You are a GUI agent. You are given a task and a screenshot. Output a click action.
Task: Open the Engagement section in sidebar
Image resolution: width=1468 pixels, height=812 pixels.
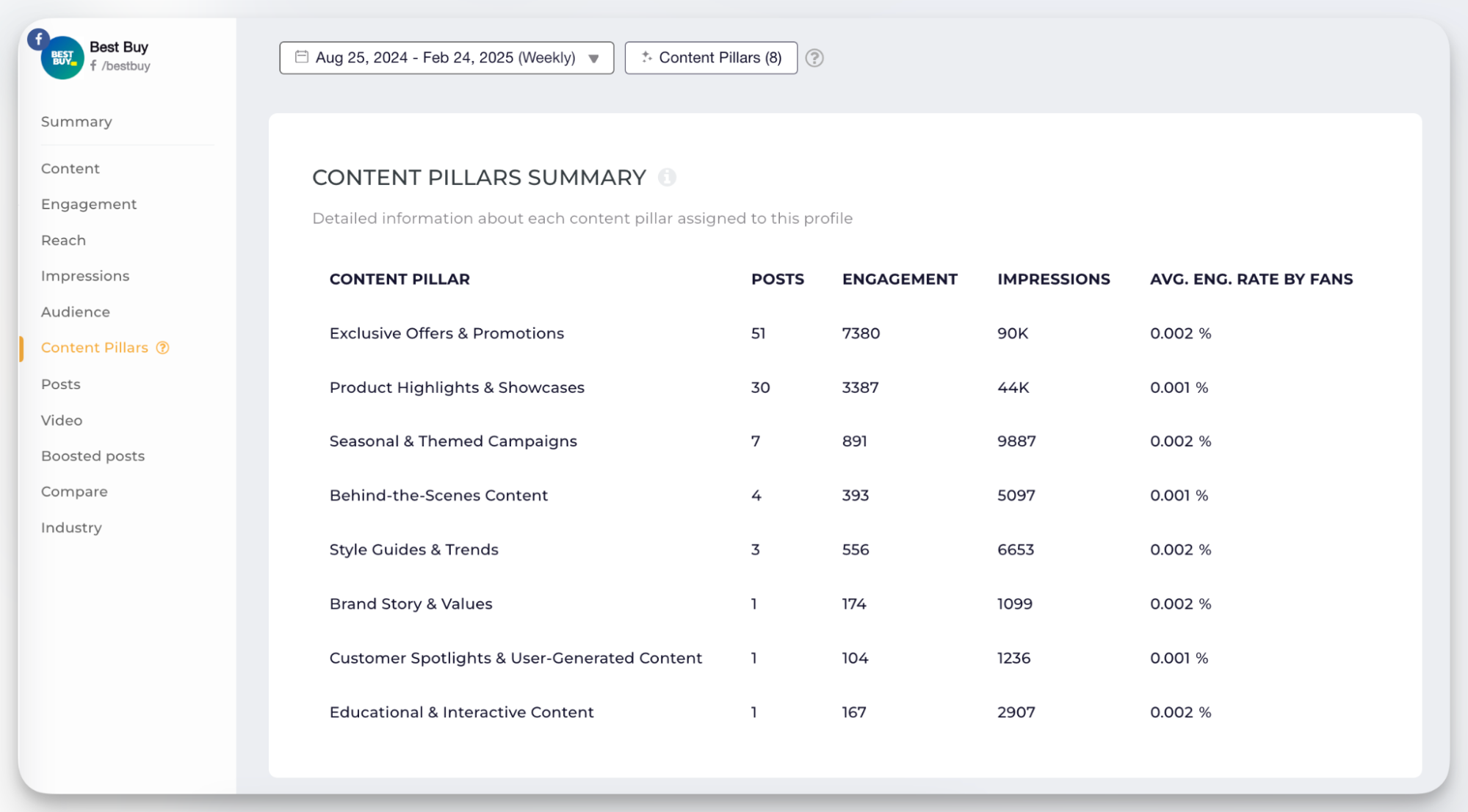pos(88,204)
